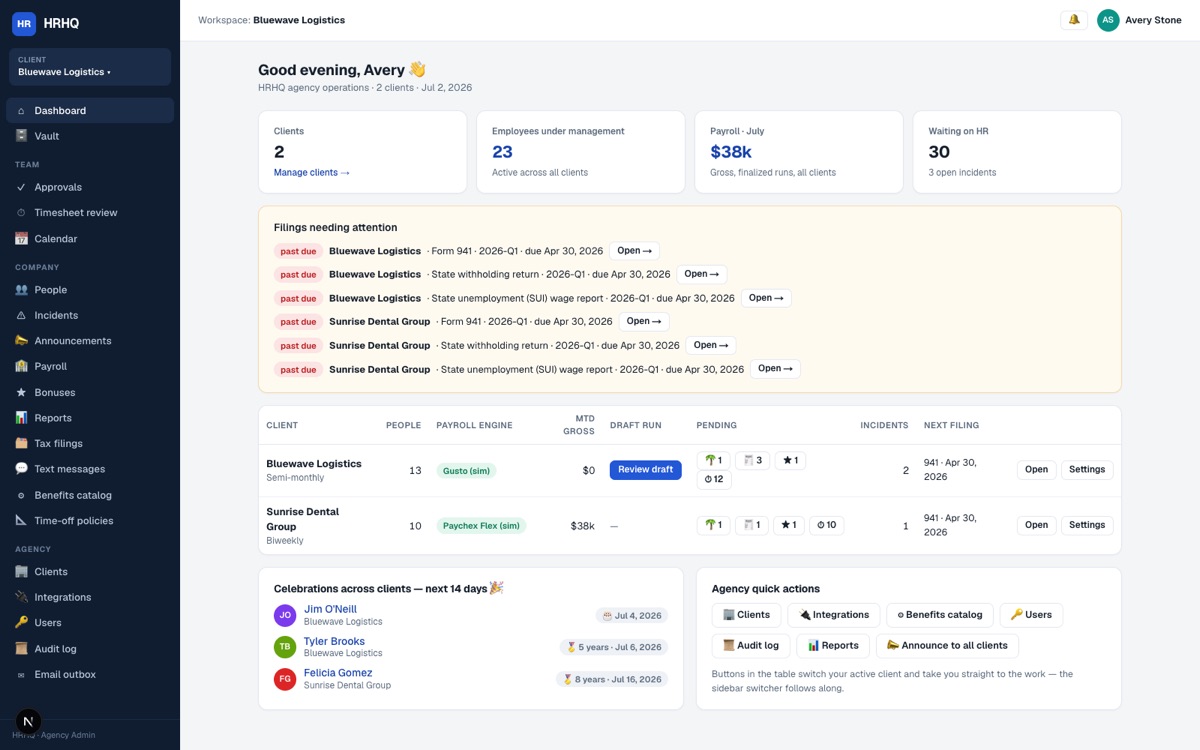Click the HR logo icon
The width and height of the screenshot is (1200, 750).
pyautogui.click(x=24, y=24)
